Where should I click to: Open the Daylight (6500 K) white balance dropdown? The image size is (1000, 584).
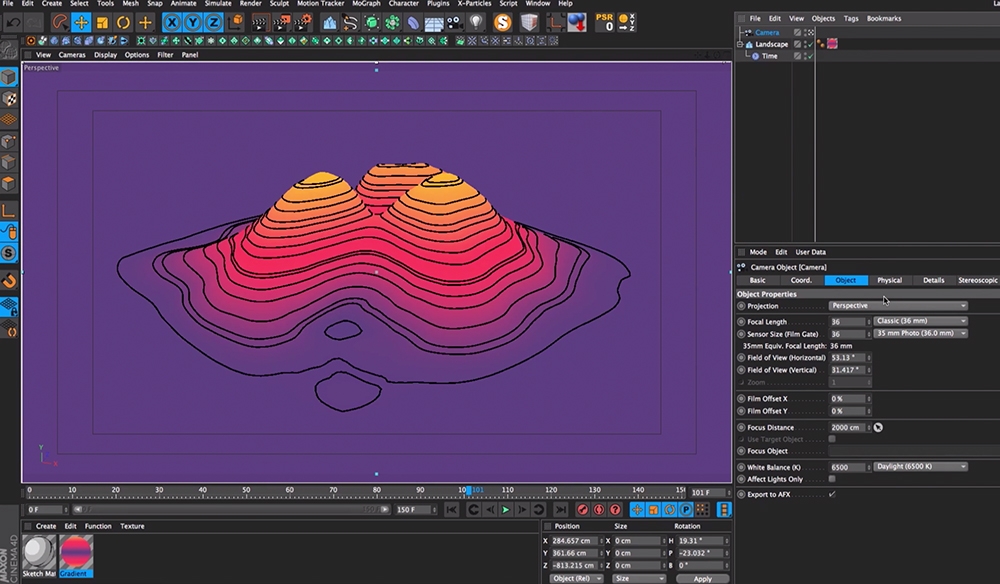click(919, 465)
